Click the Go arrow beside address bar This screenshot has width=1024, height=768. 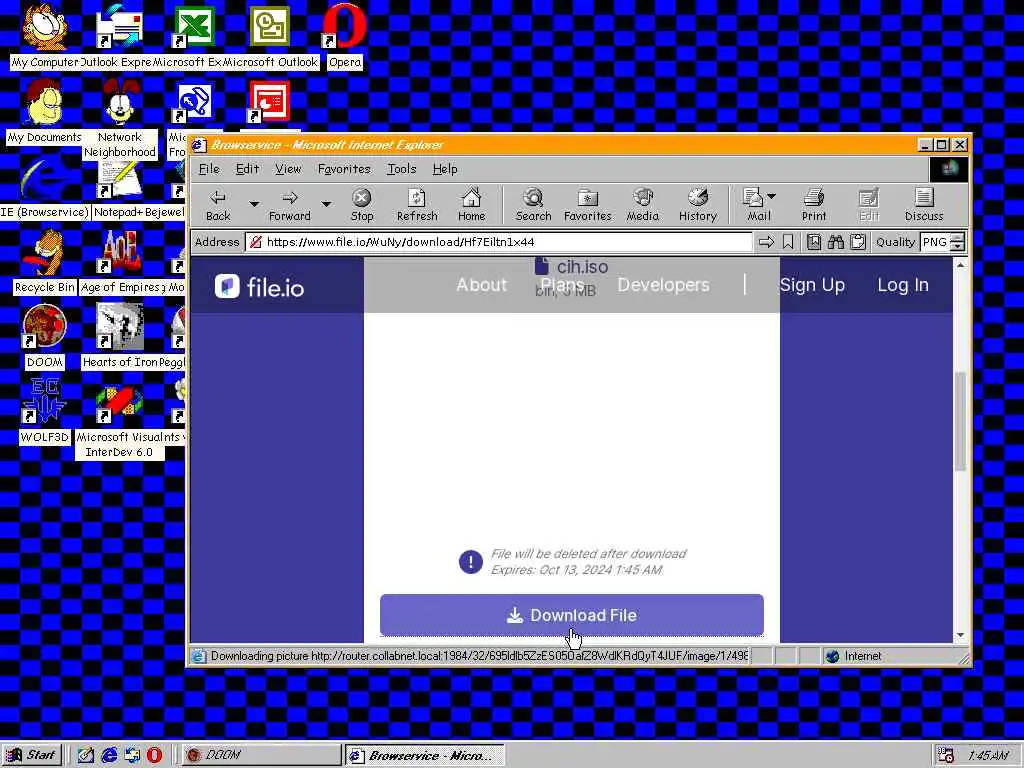point(766,242)
